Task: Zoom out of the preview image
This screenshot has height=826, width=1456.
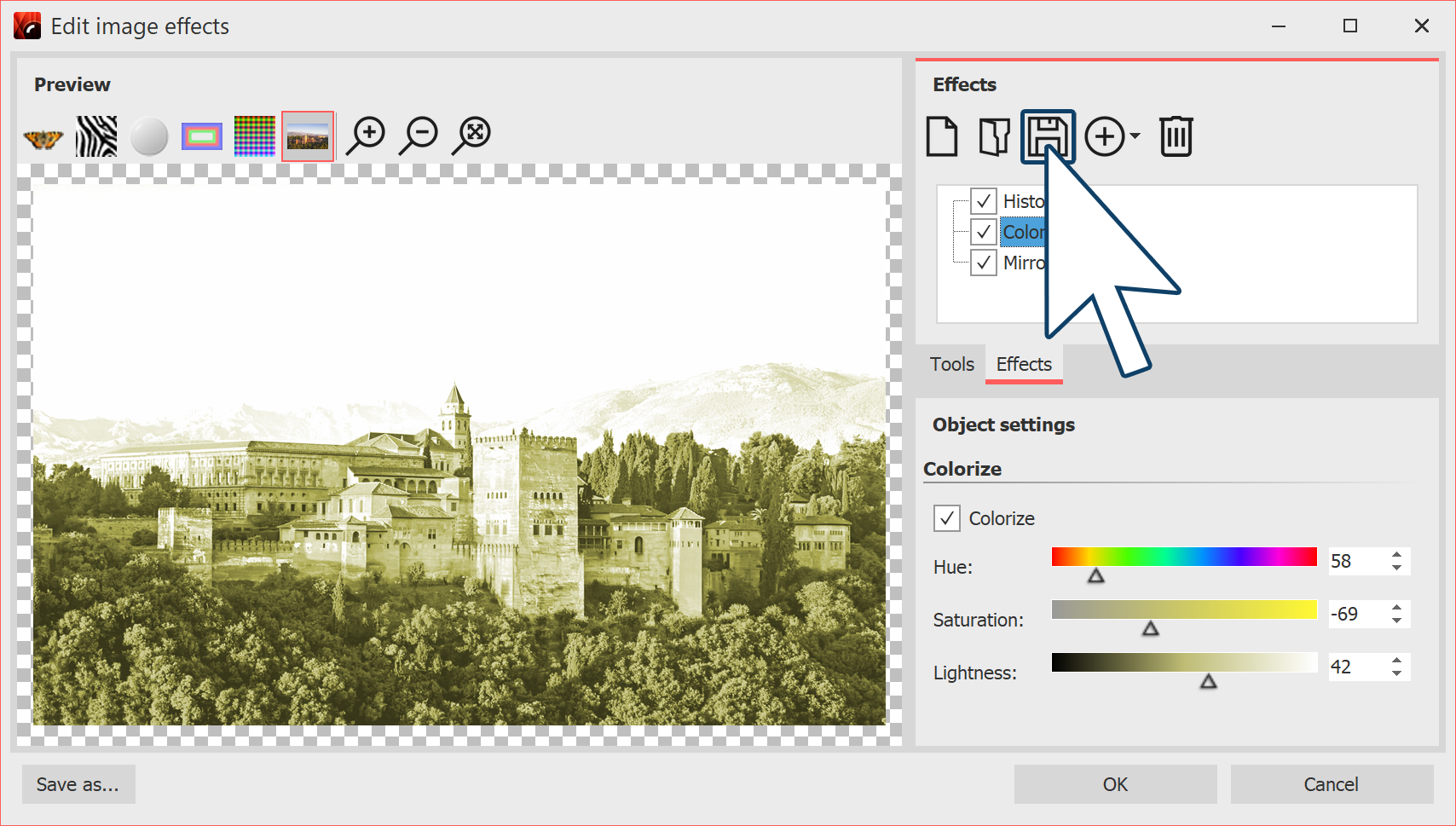Action: (x=419, y=134)
